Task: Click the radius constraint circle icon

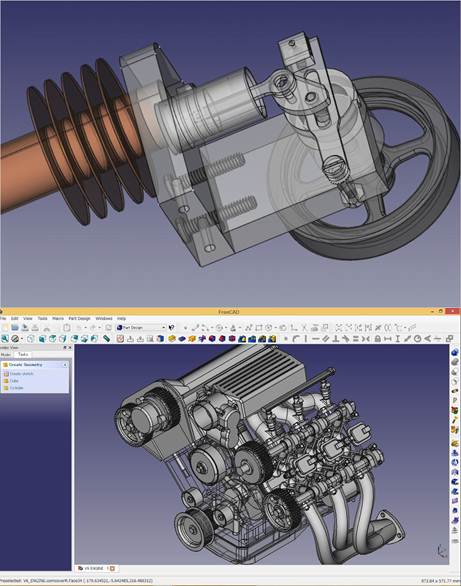Action: 417,339
